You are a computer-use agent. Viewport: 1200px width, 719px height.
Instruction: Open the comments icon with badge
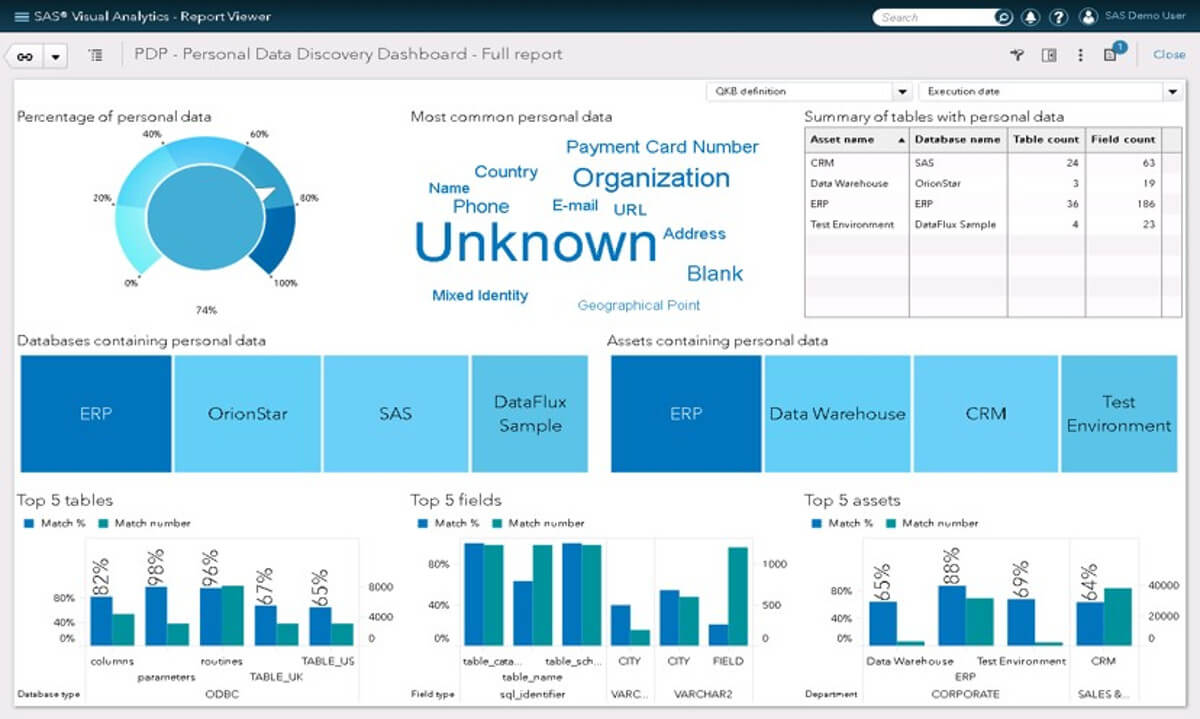point(1111,55)
